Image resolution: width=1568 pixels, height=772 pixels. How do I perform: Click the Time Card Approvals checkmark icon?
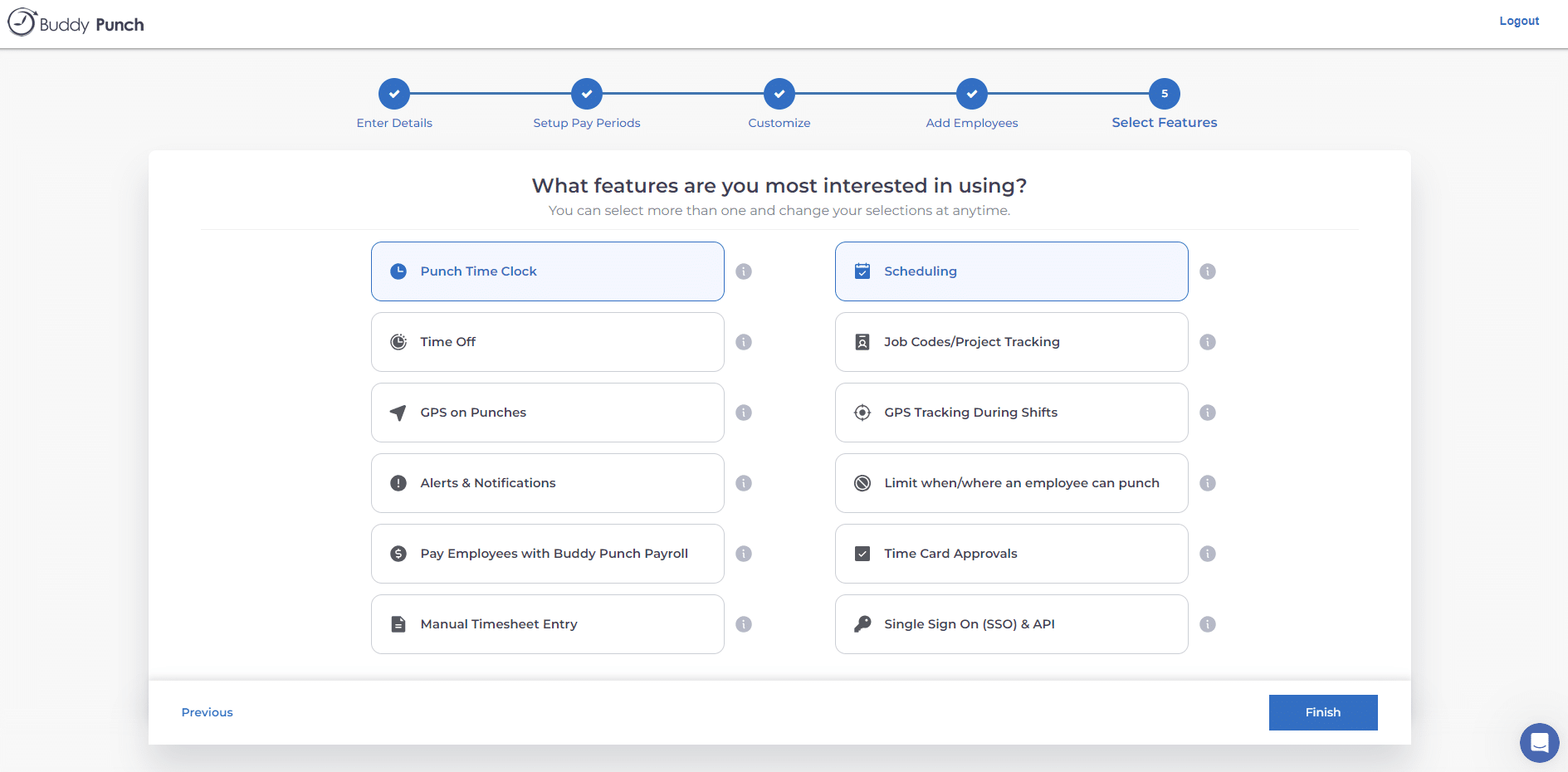click(x=862, y=554)
